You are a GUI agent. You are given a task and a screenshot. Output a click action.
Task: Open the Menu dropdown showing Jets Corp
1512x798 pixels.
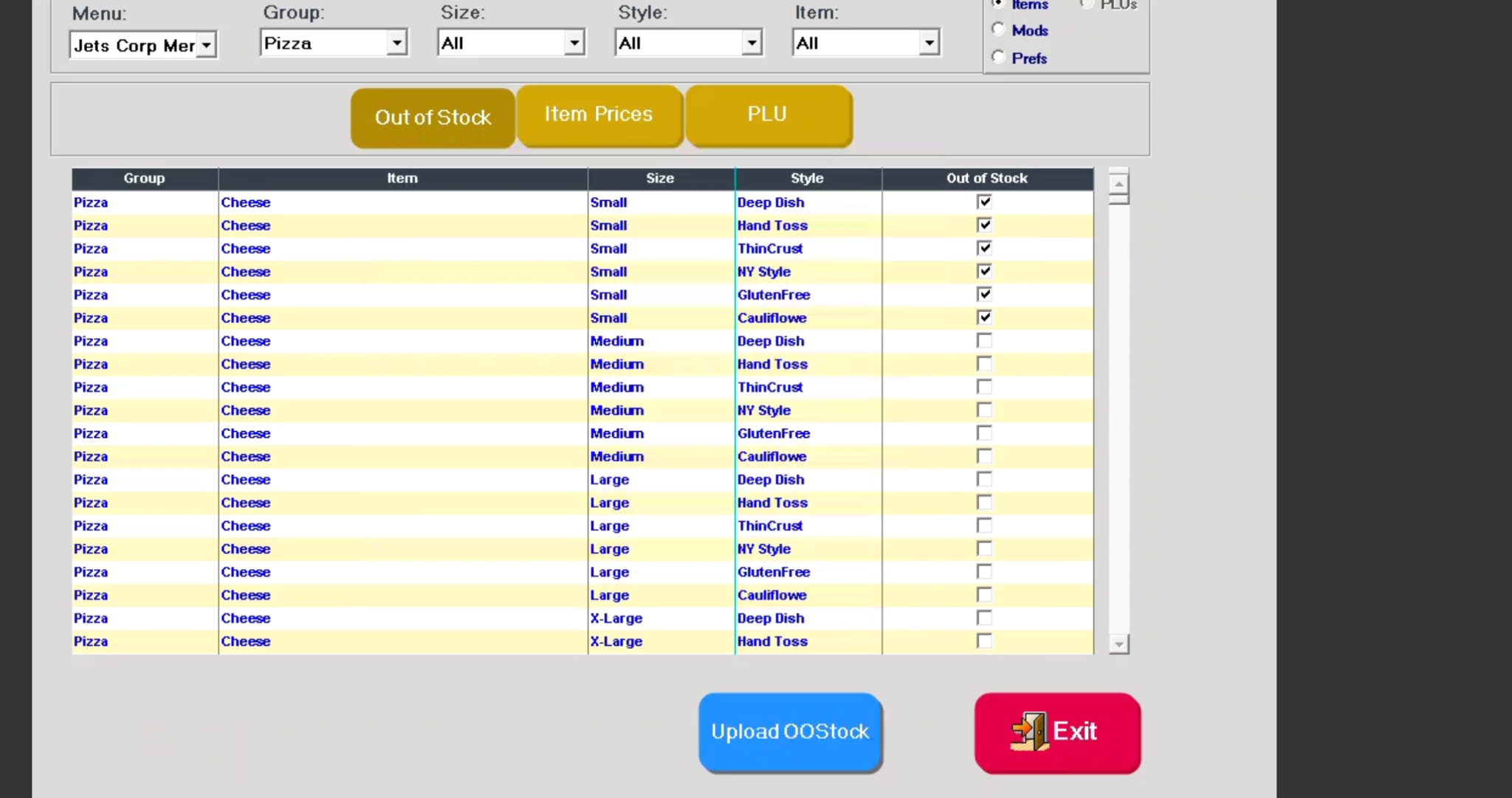tap(207, 45)
